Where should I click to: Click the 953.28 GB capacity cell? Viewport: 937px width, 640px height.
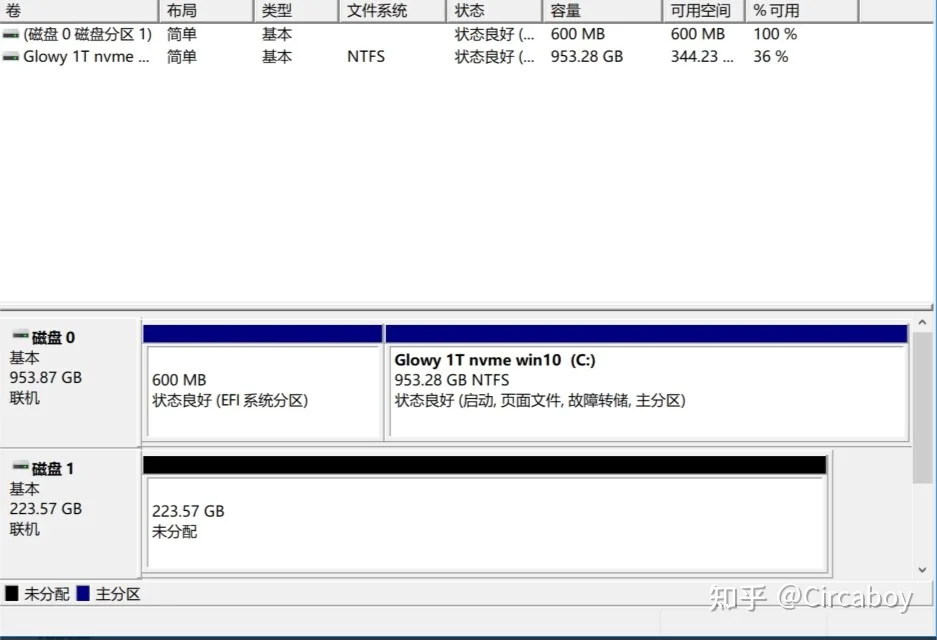click(587, 57)
